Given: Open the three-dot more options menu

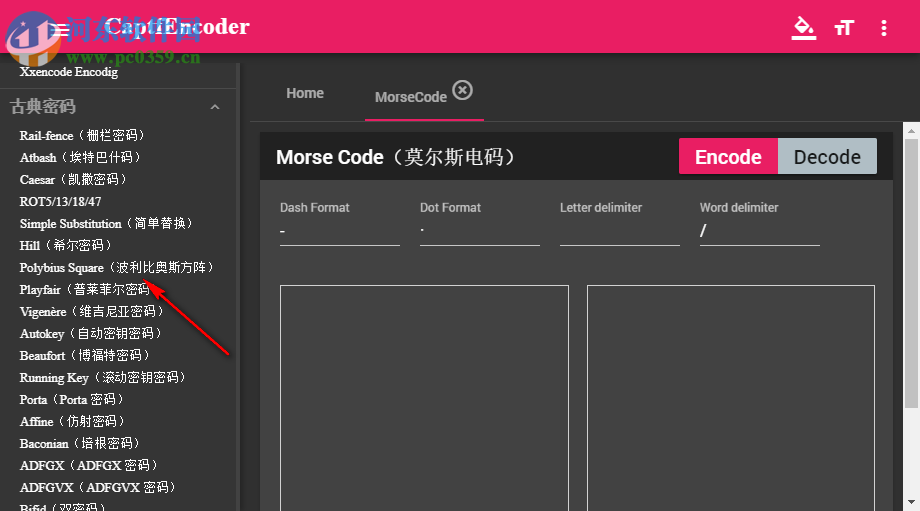Looking at the screenshot, I should pos(884,28).
